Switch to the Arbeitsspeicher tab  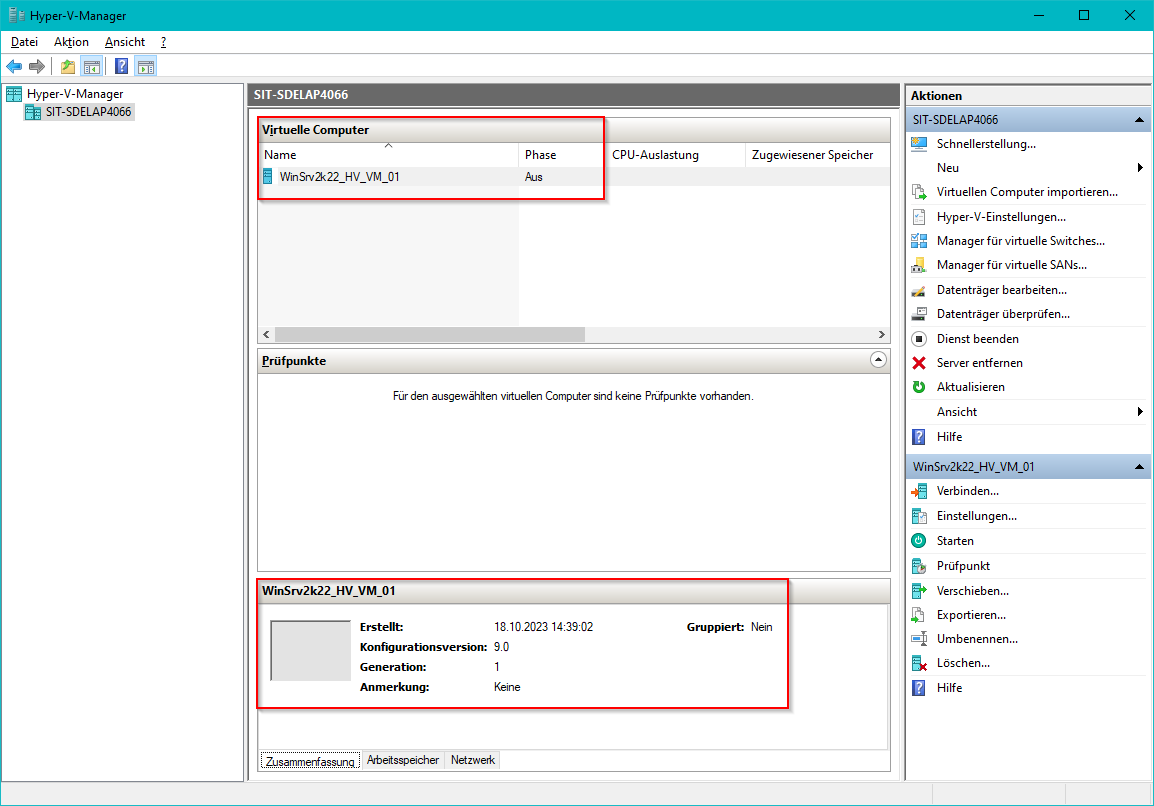403,760
